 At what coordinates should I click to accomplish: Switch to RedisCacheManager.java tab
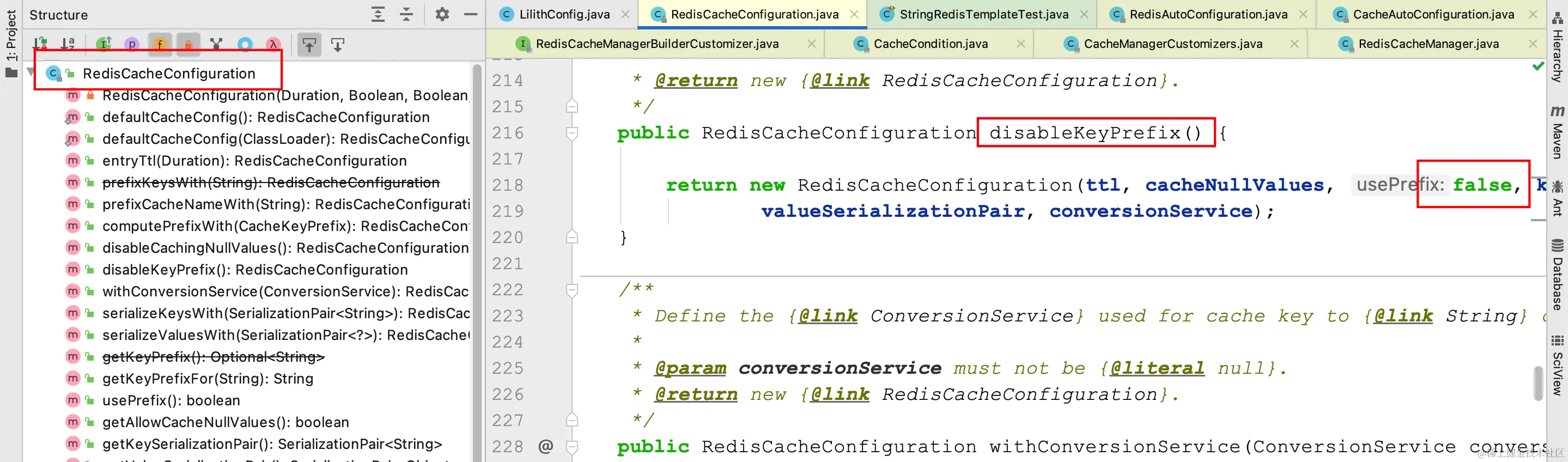click(1428, 44)
